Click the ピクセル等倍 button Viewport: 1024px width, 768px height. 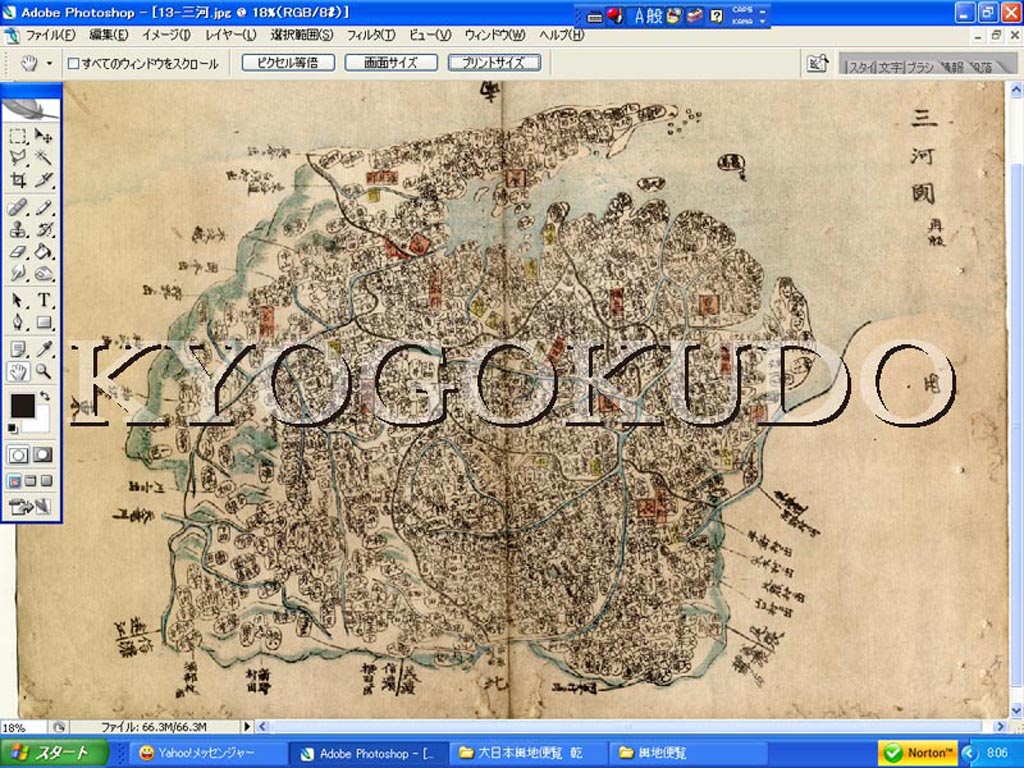point(287,63)
